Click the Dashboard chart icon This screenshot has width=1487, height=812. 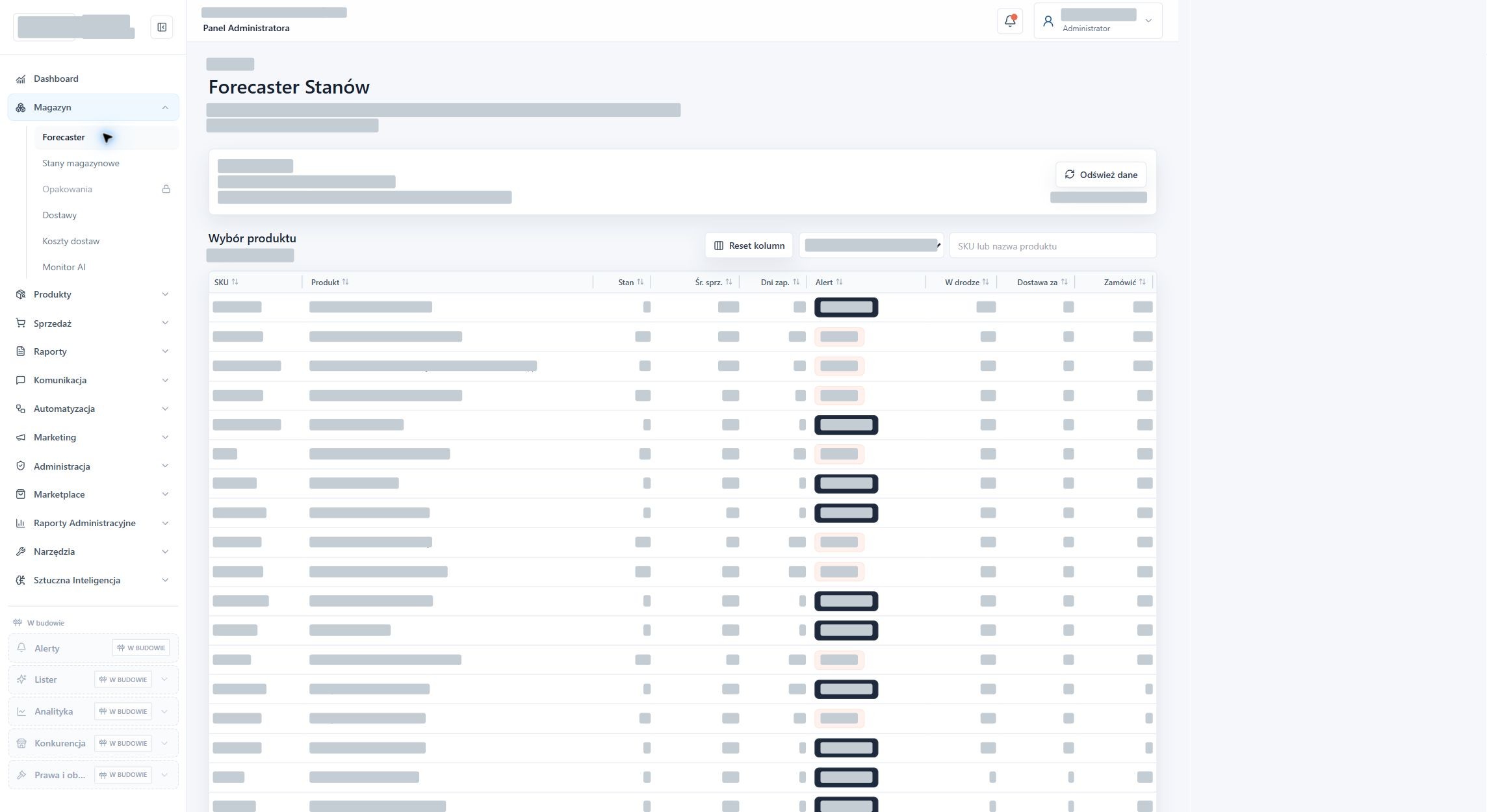tap(21, 79)
